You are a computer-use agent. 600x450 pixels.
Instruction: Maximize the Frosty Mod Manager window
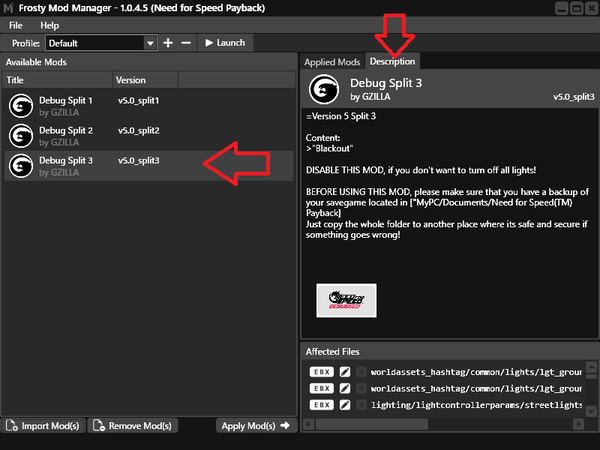pos(576,8)
